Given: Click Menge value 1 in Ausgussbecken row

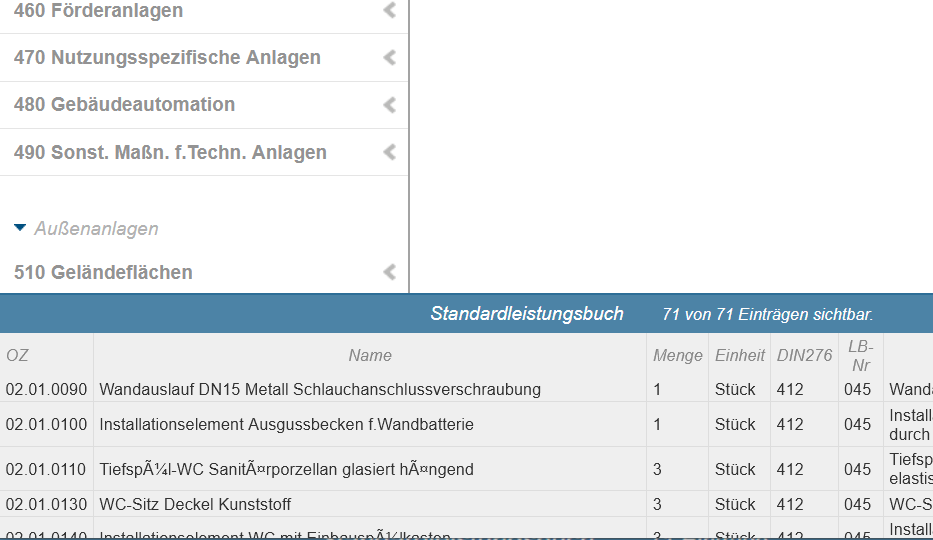Looking at the screenshot, I should tap(657, 425).
